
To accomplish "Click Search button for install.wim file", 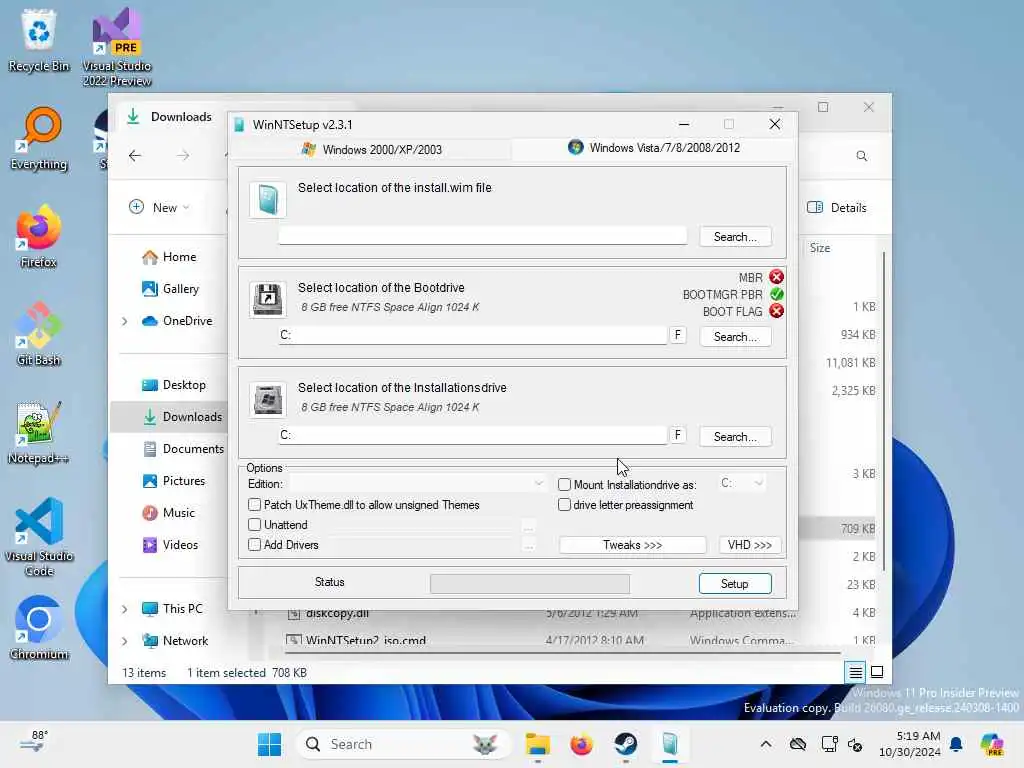I will pos(735,236).
